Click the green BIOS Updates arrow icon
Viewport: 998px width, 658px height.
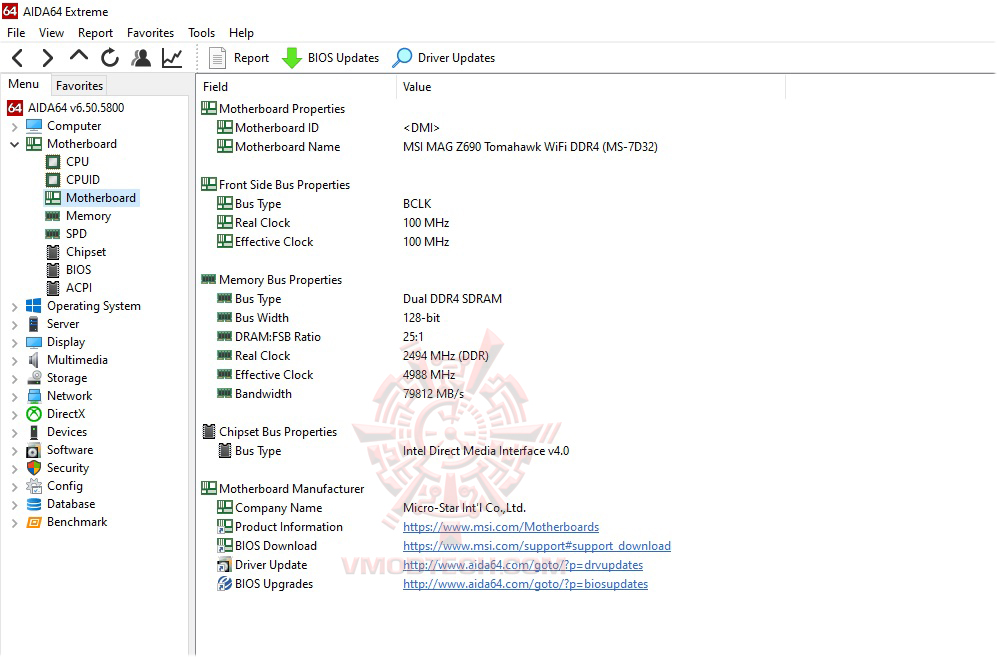pos(292,58)
